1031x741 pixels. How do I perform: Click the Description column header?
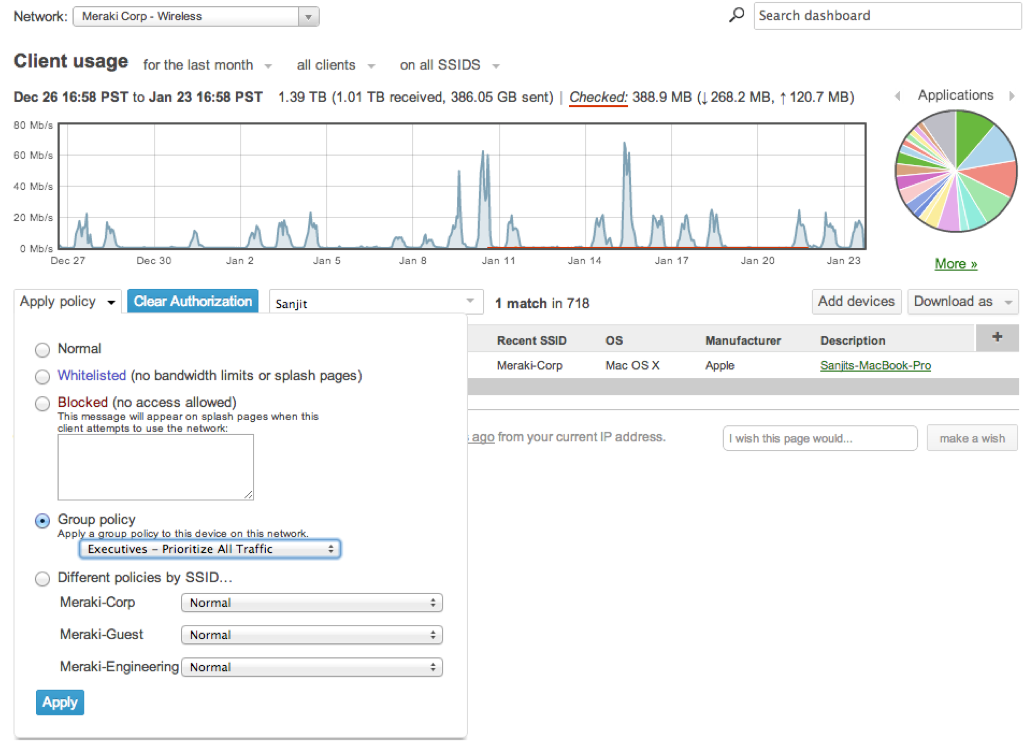pos(853,341)
